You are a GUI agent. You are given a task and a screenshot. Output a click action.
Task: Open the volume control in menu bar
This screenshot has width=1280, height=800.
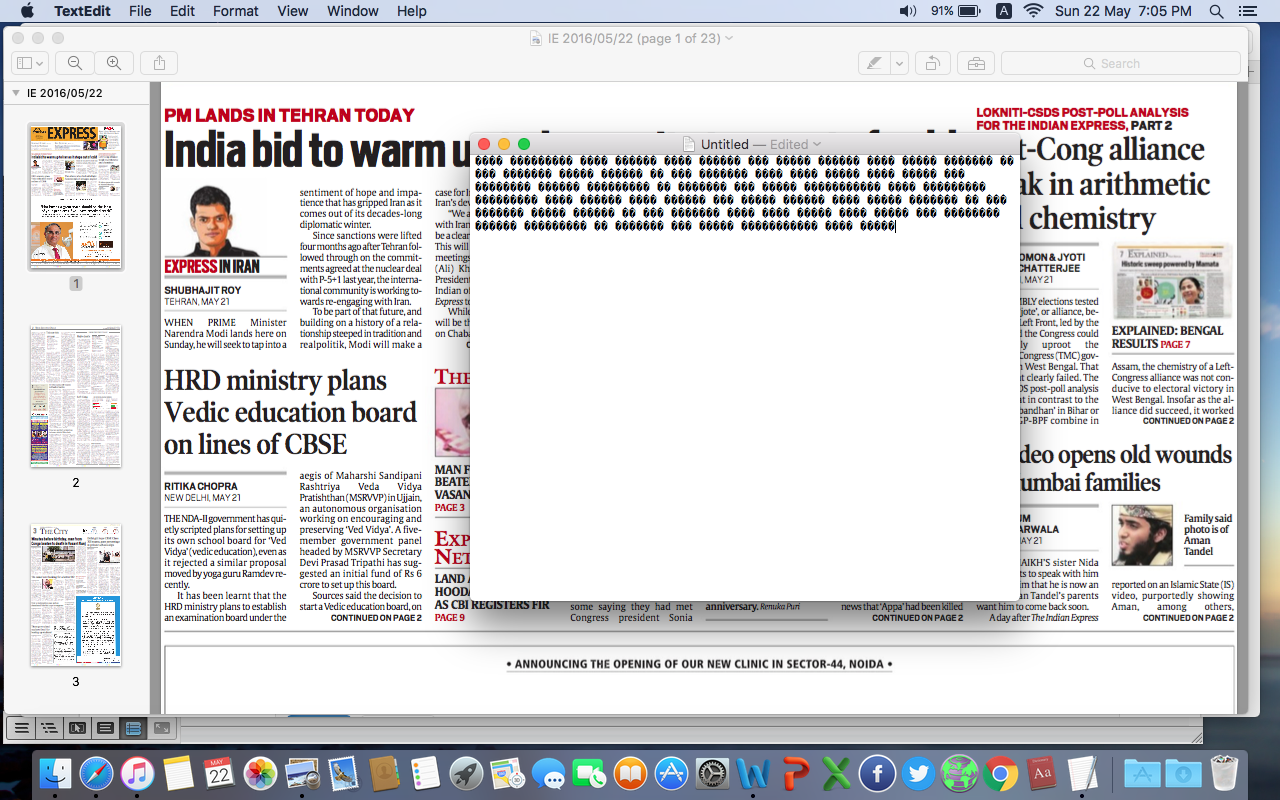point(908,11)
